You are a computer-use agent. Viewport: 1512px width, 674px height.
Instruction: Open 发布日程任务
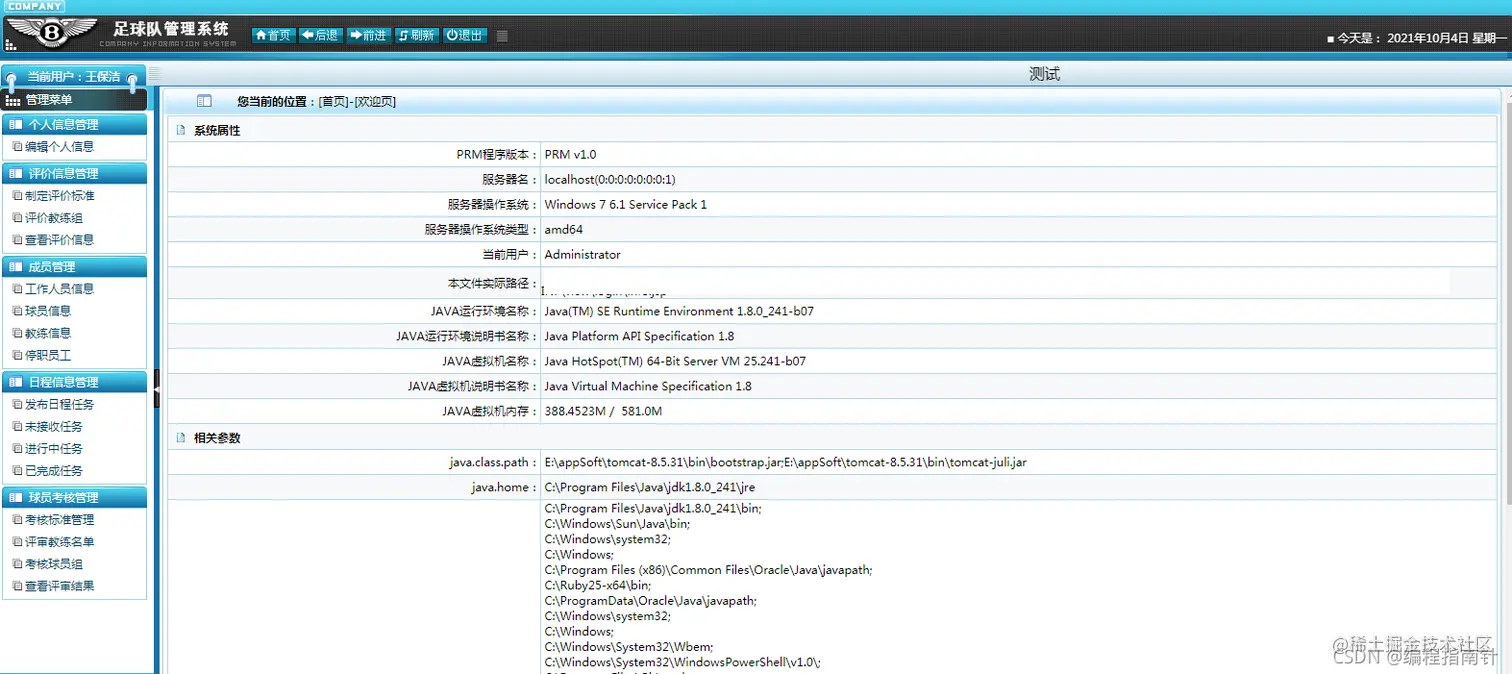[x=59, y=404]
